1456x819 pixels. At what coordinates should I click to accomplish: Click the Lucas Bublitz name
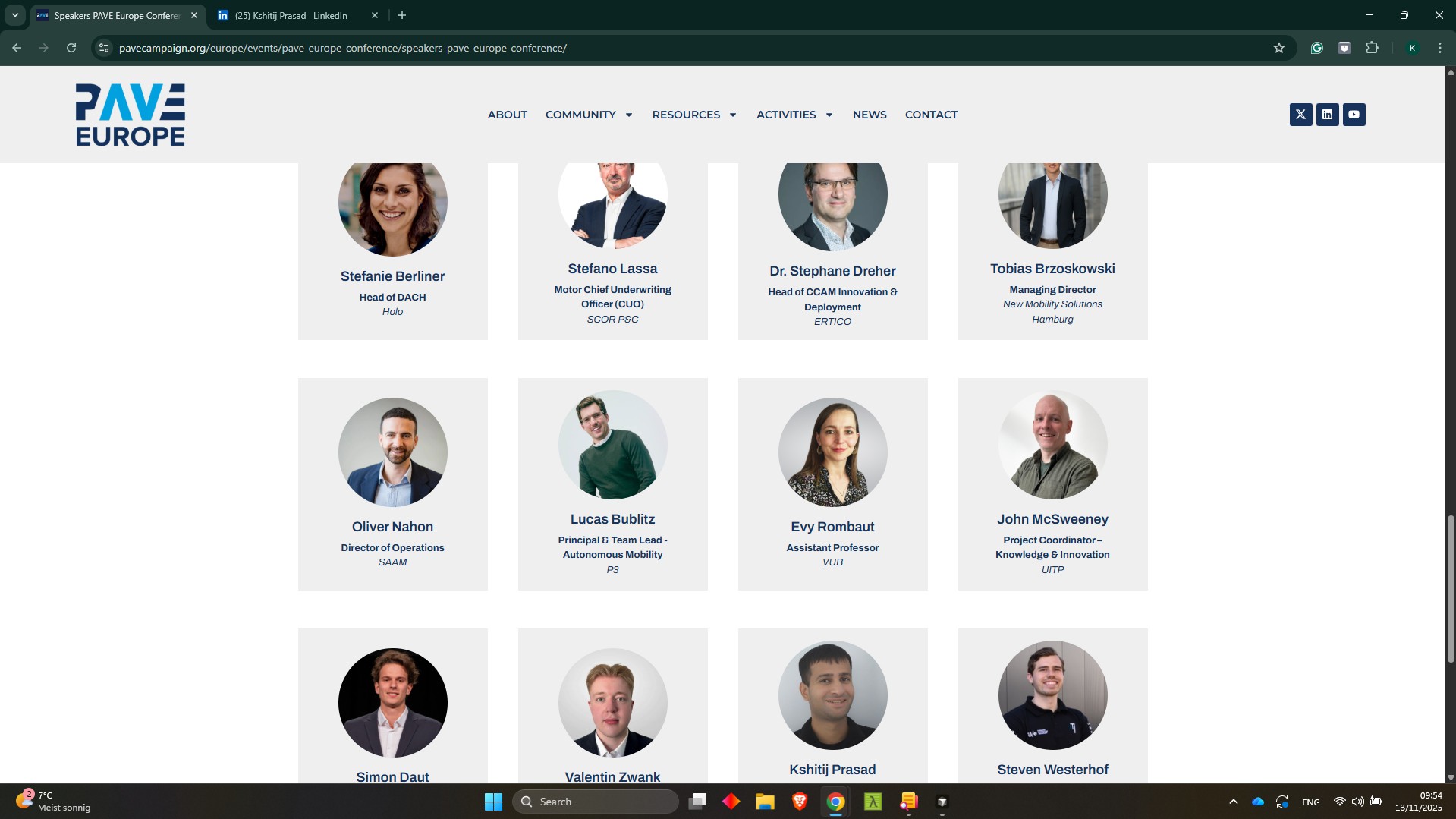point(612,519)
